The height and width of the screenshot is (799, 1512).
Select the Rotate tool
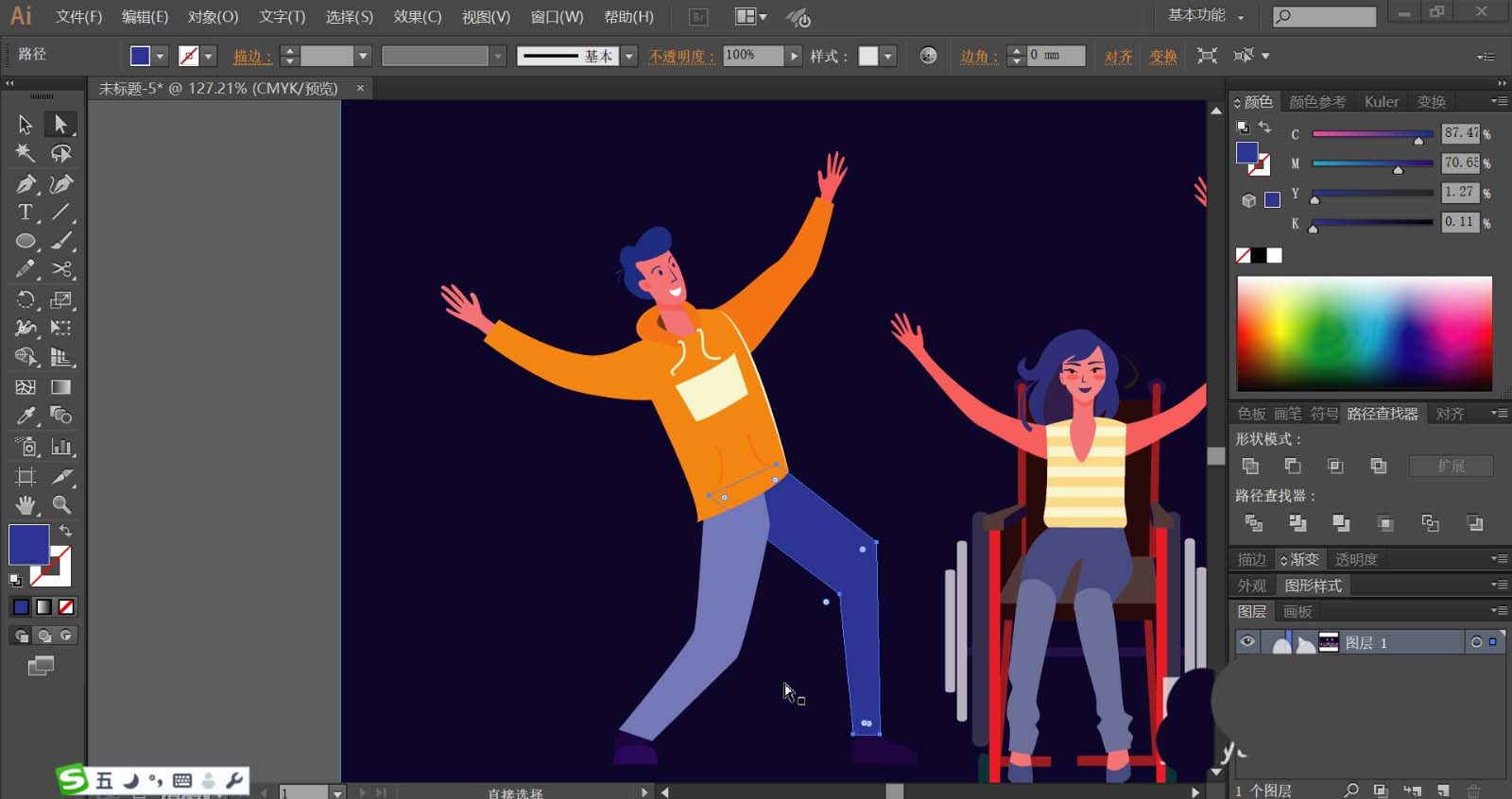point(26,300)
